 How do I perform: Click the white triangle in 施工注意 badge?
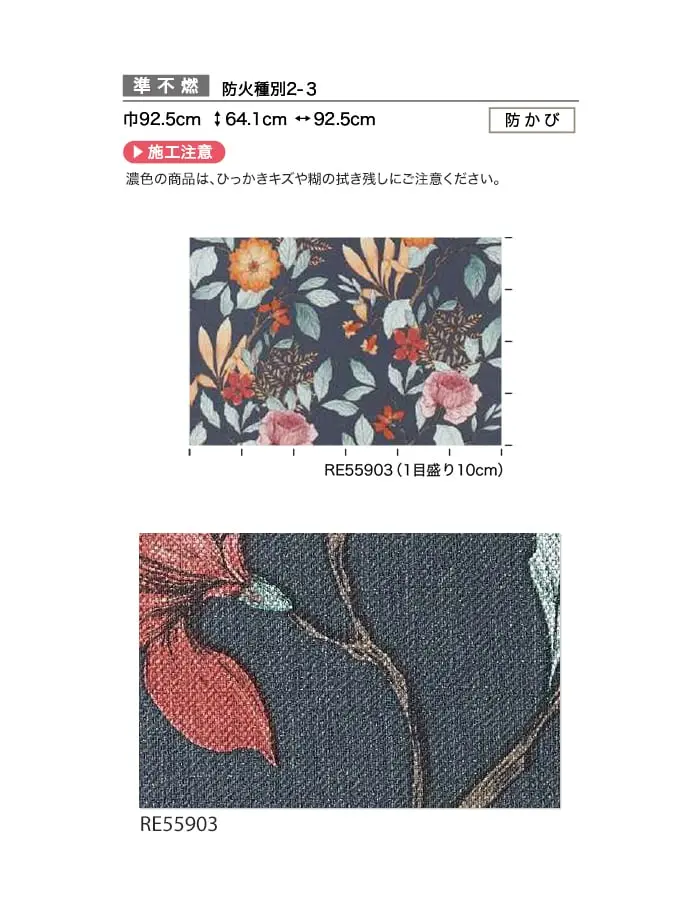(138, 152)
